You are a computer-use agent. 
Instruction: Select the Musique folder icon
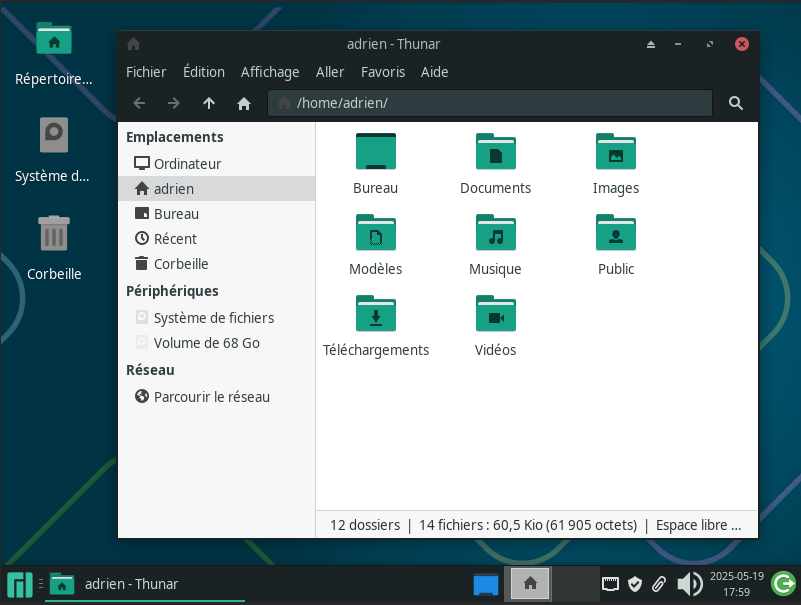click(496, 232)
